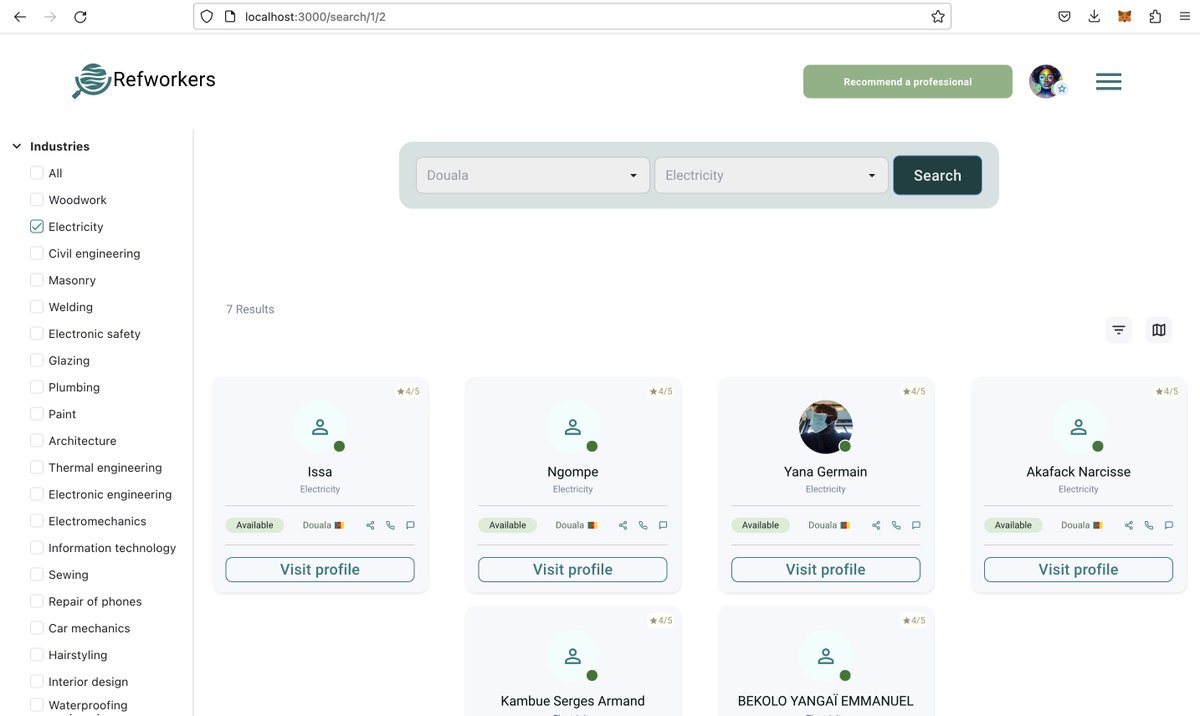The width and height of the screenshot is (1200, 716).
Task: Click the 7 Results text
Action: point(250,309)
